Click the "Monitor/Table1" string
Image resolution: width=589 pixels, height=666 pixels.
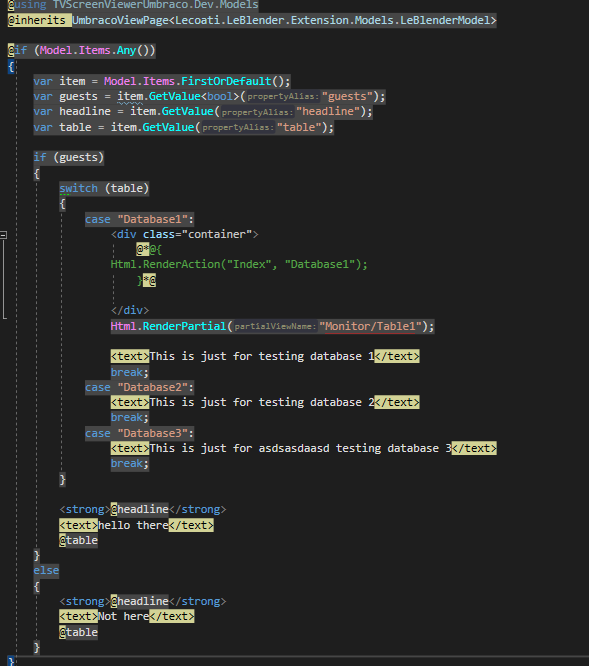coord(370,326)
